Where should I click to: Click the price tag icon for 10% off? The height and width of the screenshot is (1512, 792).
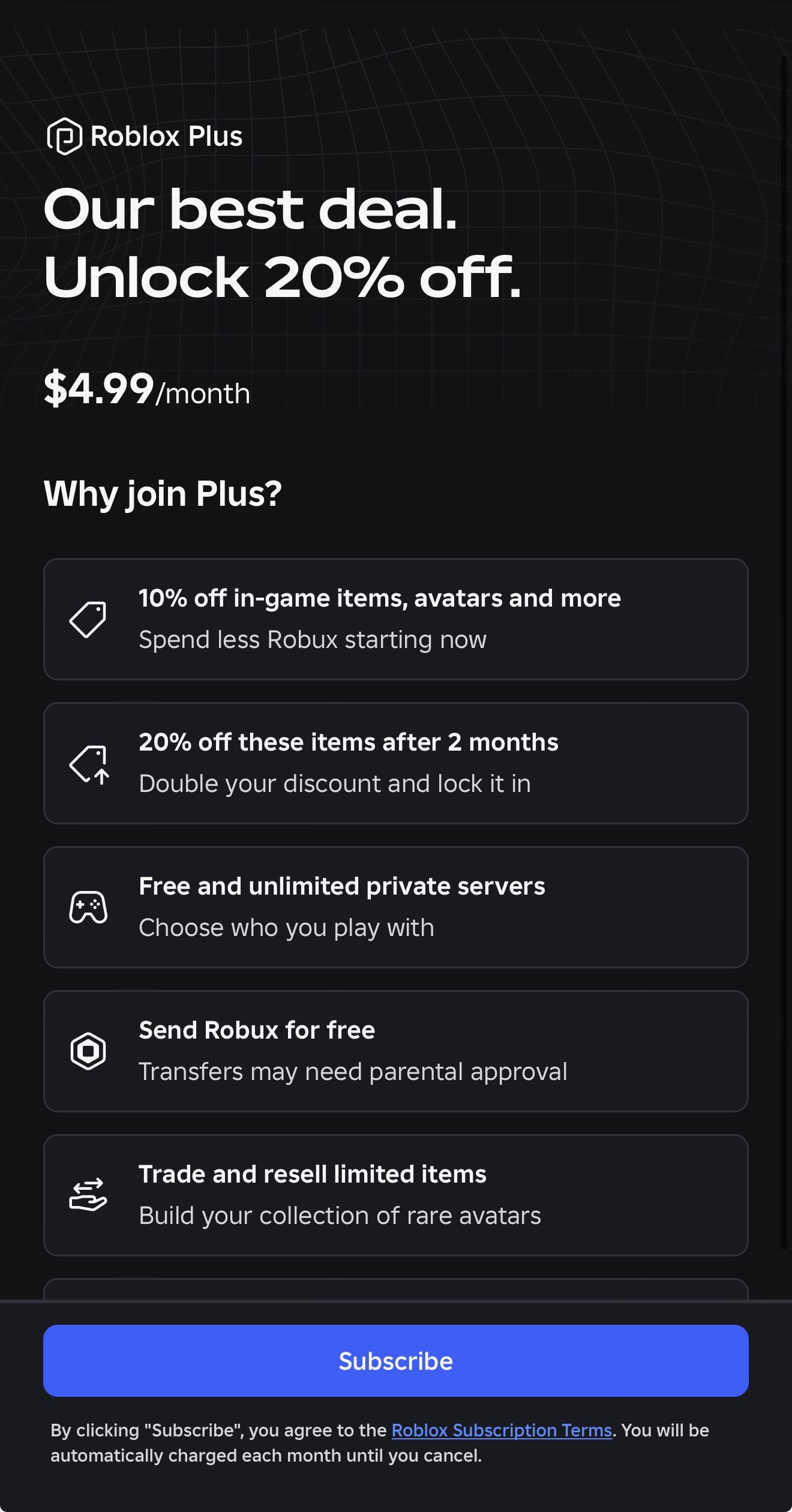[x=88, y=619]
